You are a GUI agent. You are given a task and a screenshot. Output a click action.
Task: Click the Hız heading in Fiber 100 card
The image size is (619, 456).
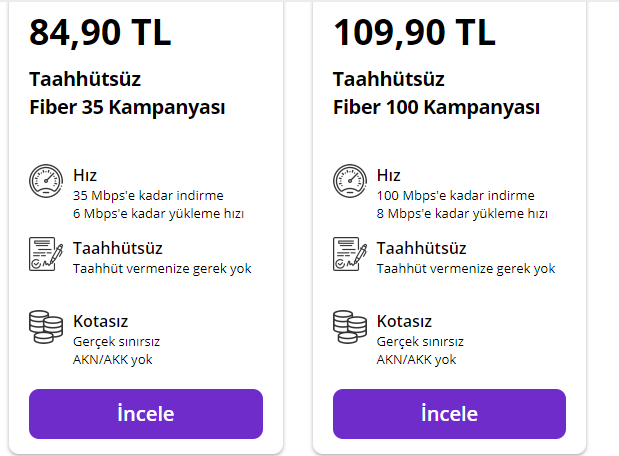coord(389,175)
